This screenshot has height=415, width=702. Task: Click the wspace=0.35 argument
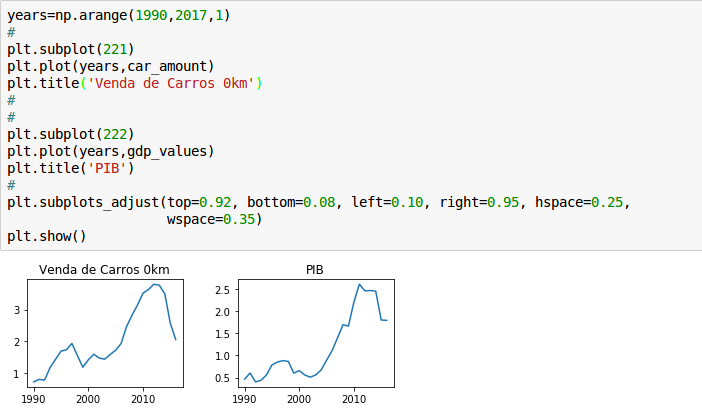pyautogui.click(x=211, y=219)
